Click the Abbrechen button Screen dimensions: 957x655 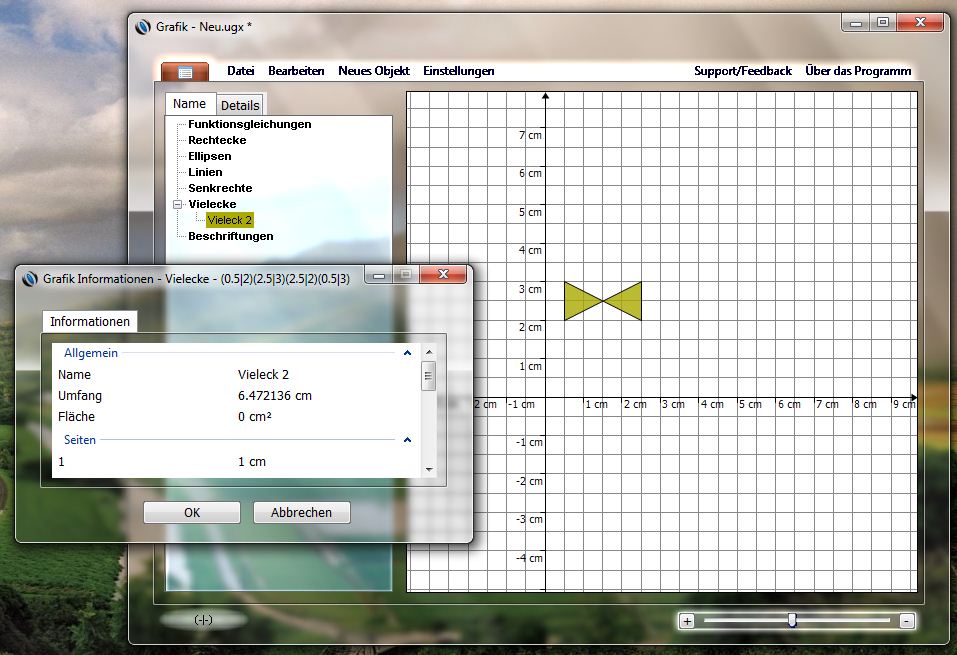[x=301, y=512]
